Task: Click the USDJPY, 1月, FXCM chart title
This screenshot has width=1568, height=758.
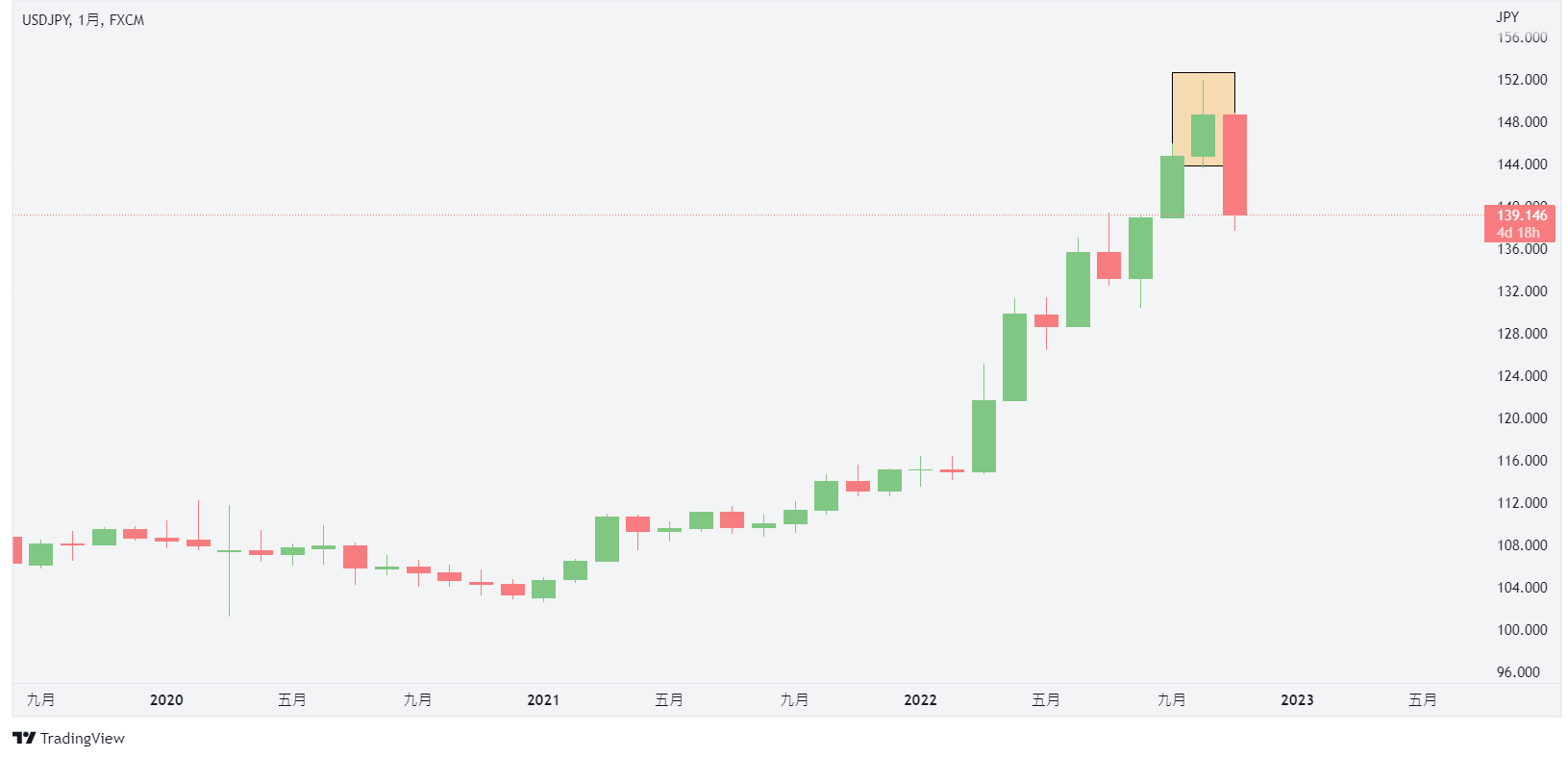Action: 84,19
